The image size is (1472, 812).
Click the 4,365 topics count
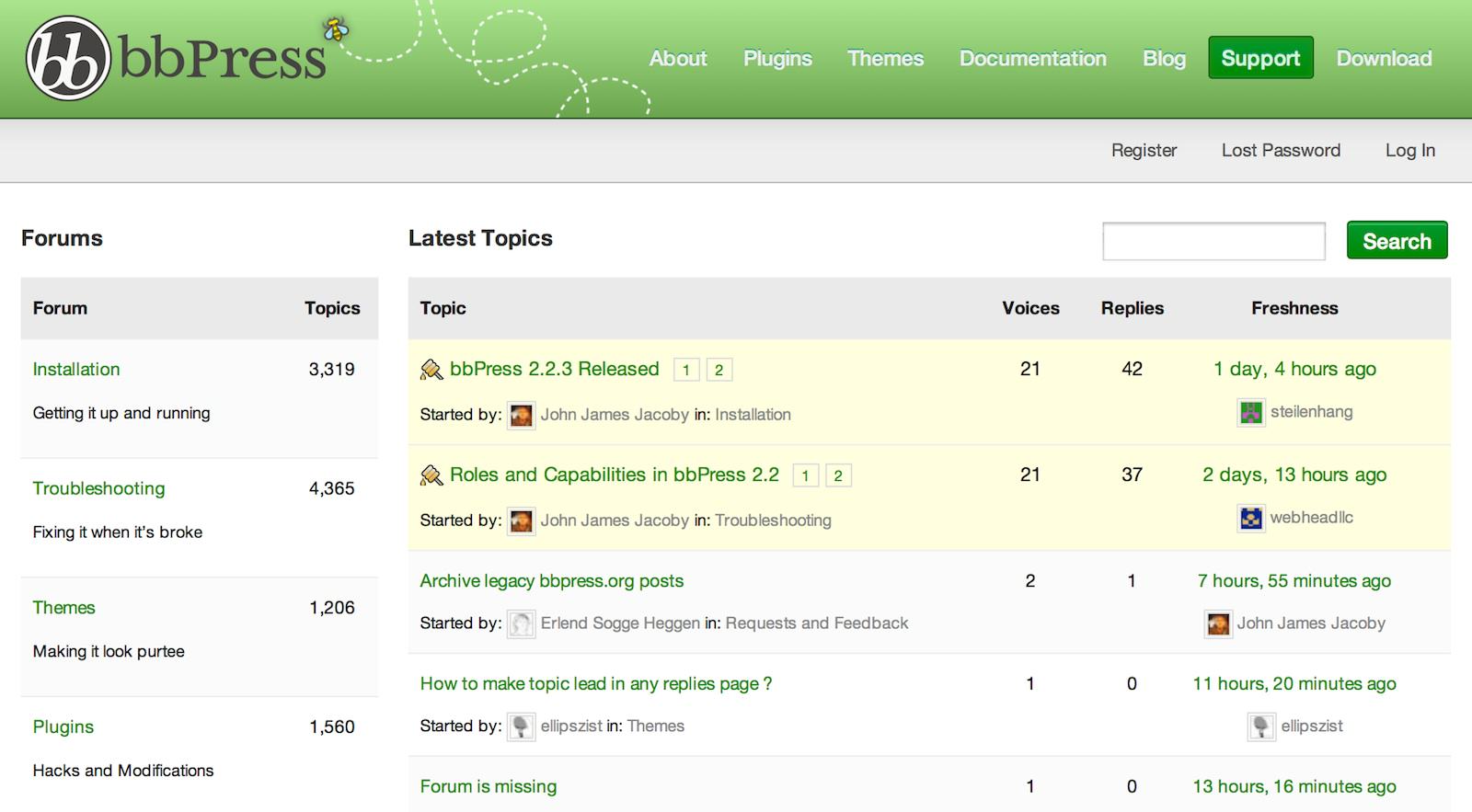pos(331,488)
